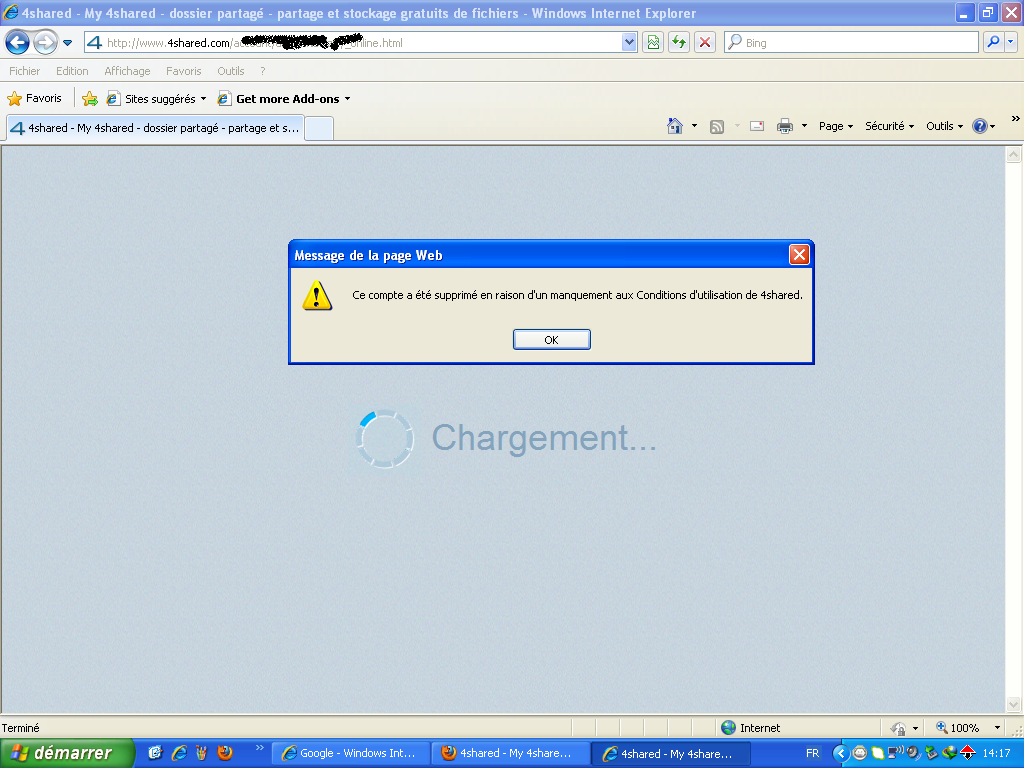Click the Protected Mode lock status icon
This screenshot has width=1024, height=768.
tap(899, 728)
